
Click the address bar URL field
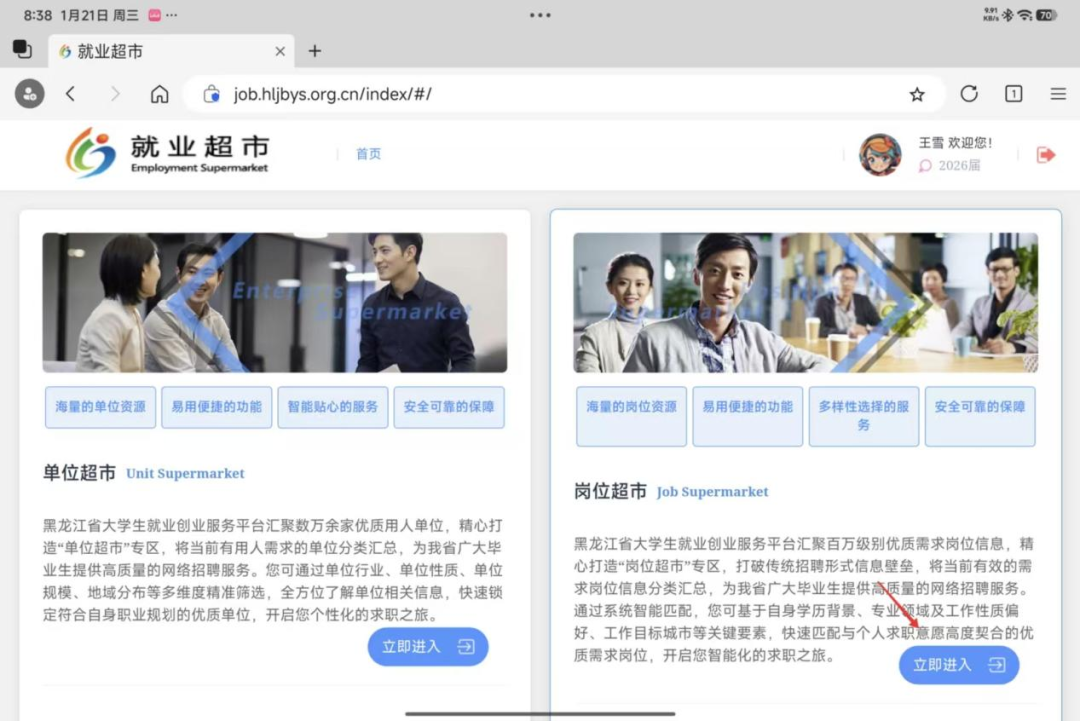coord(560,94)
